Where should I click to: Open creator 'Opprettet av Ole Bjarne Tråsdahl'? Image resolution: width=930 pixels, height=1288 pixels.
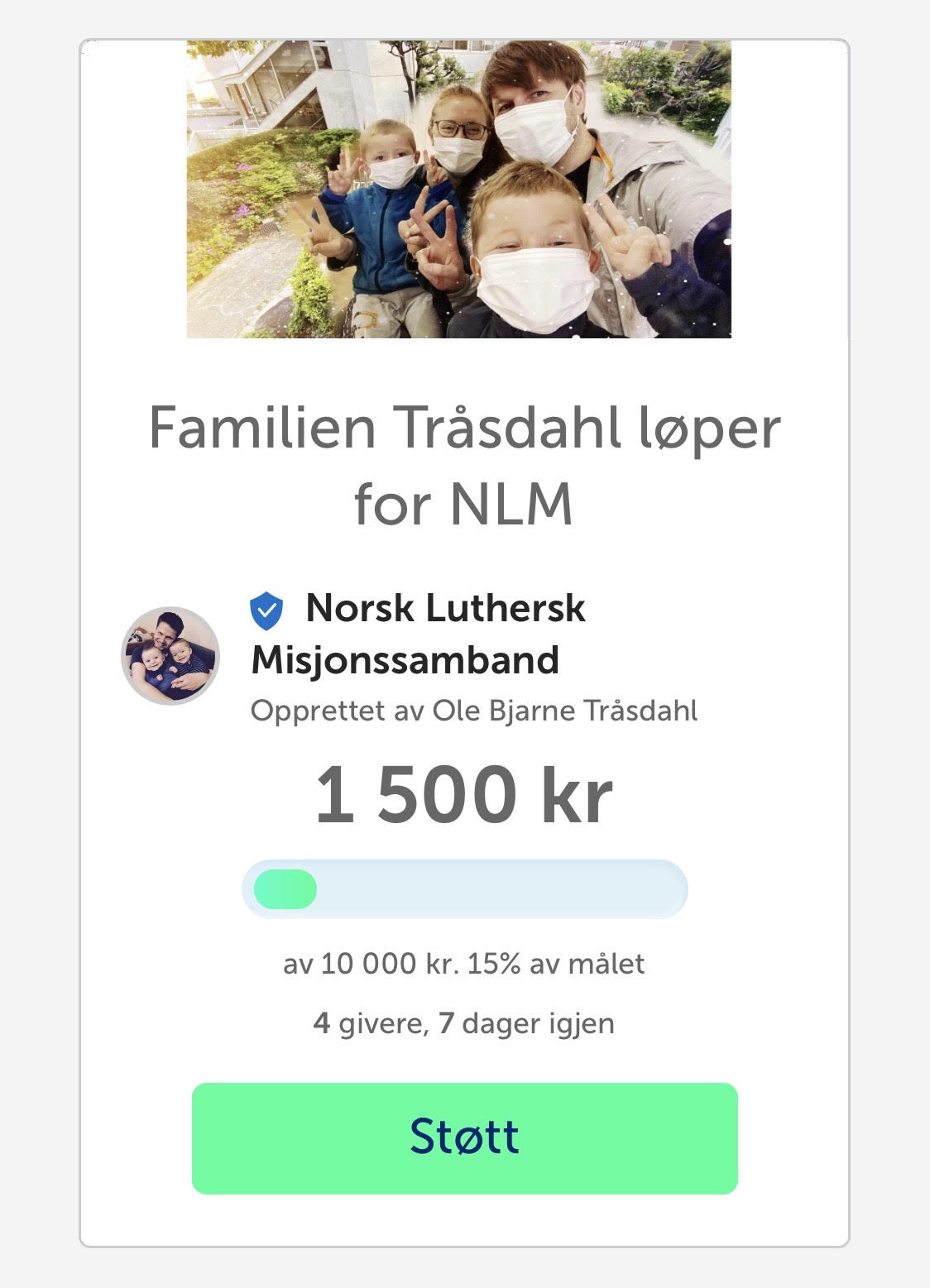coord(474,711)
